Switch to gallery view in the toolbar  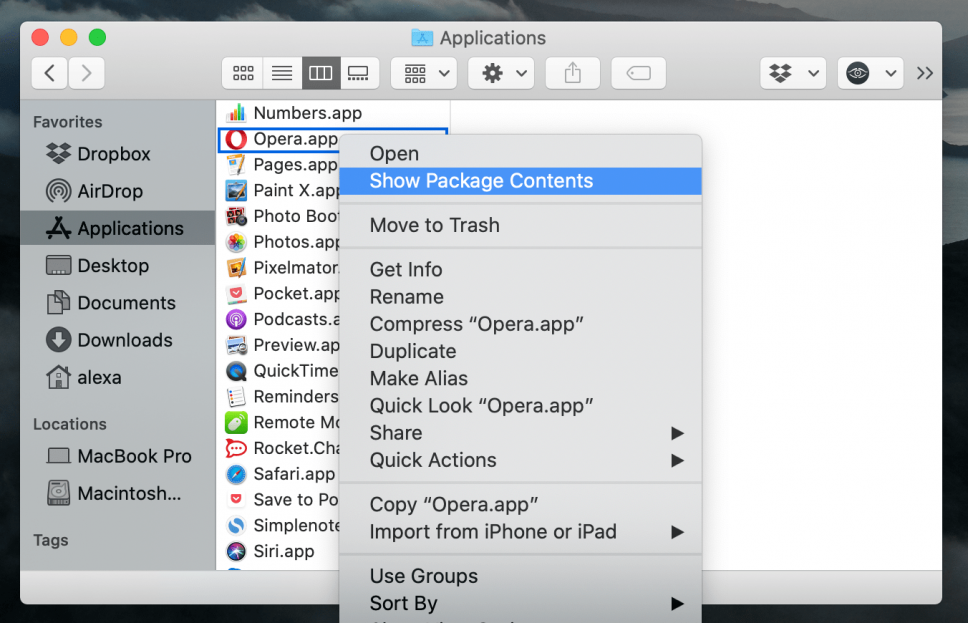[x=359, y=72]
